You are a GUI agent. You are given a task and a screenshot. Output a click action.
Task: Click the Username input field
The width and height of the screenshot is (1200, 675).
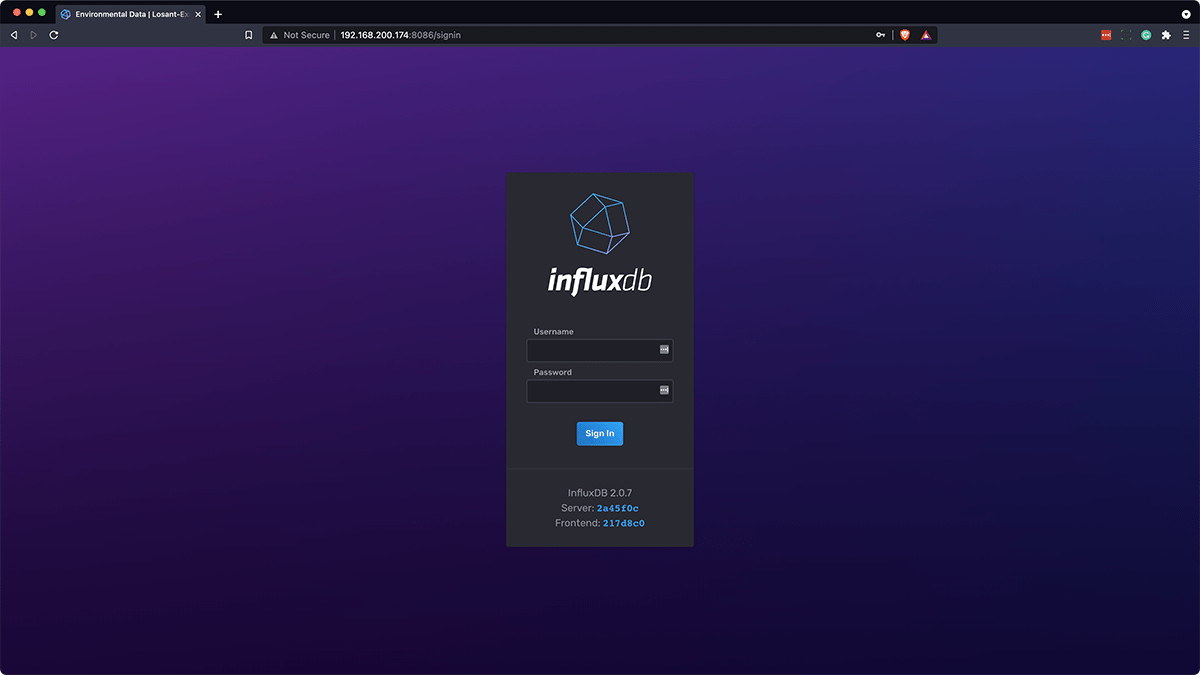pos(600,350)
